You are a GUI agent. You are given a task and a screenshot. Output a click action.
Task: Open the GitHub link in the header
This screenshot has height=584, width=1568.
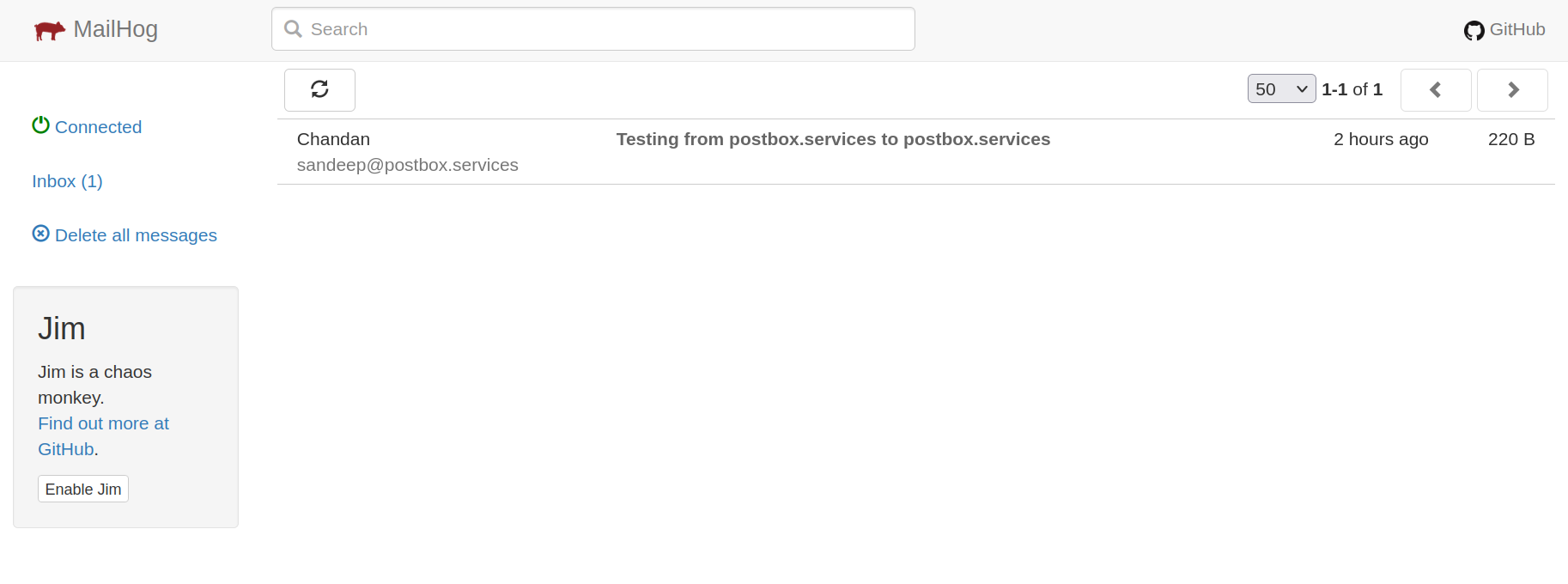[x=1516, y=28]
